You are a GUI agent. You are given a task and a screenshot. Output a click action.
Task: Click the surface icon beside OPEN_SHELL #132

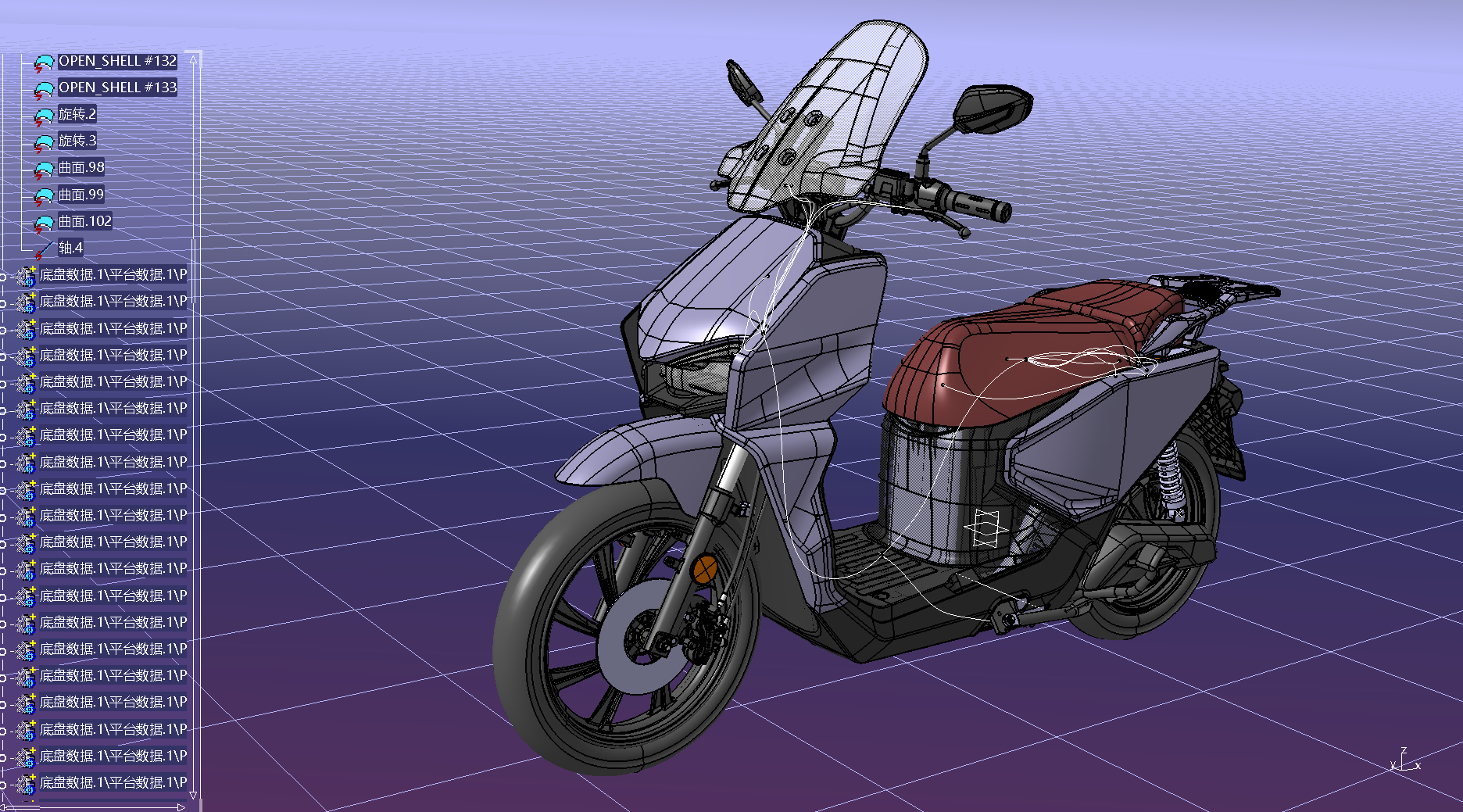click(43, 63)
